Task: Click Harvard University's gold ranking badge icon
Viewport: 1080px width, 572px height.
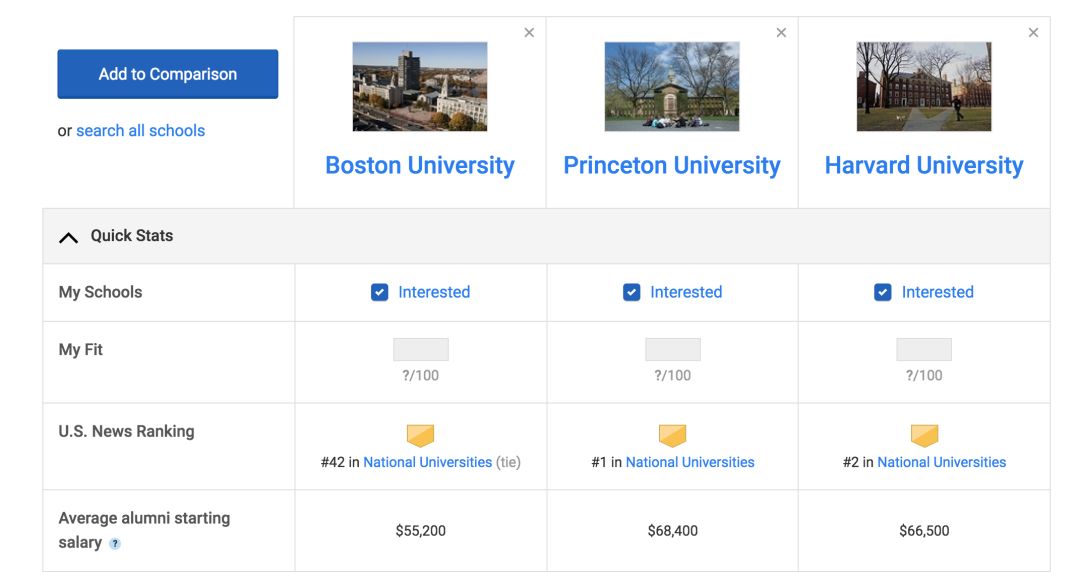Action: pyautogui.click(x=924, y=436)
